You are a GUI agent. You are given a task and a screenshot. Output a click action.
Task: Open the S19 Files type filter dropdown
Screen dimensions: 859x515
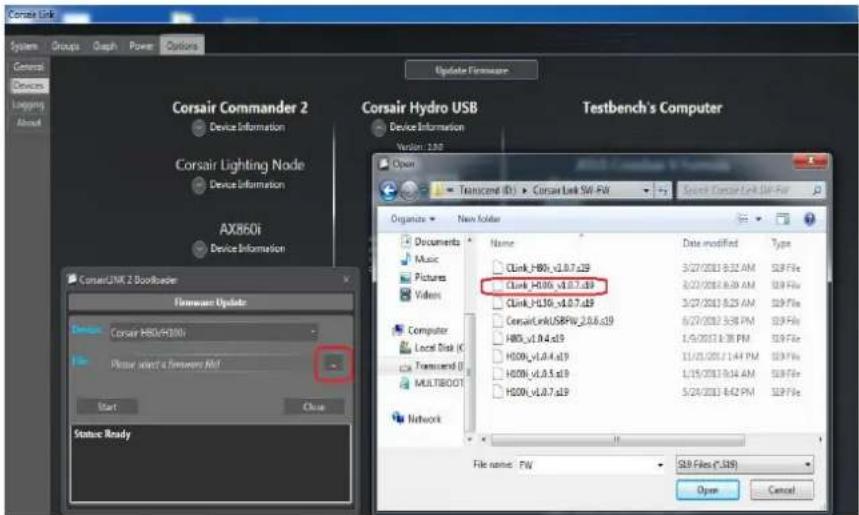[745, 465]
